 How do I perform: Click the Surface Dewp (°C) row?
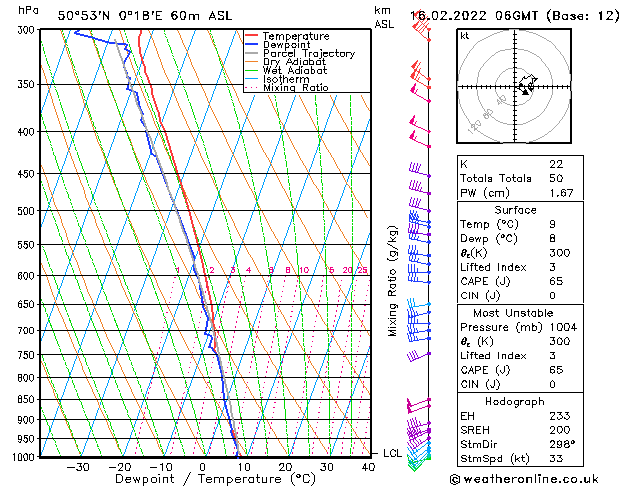[x=520, y=239]
